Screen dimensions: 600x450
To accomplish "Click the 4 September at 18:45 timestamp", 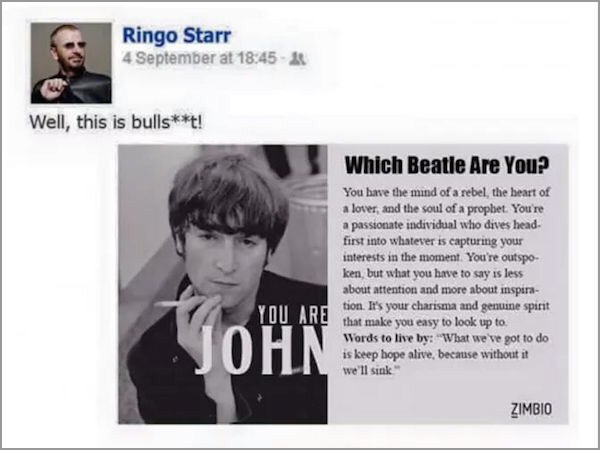I will [x=199, y=58].
